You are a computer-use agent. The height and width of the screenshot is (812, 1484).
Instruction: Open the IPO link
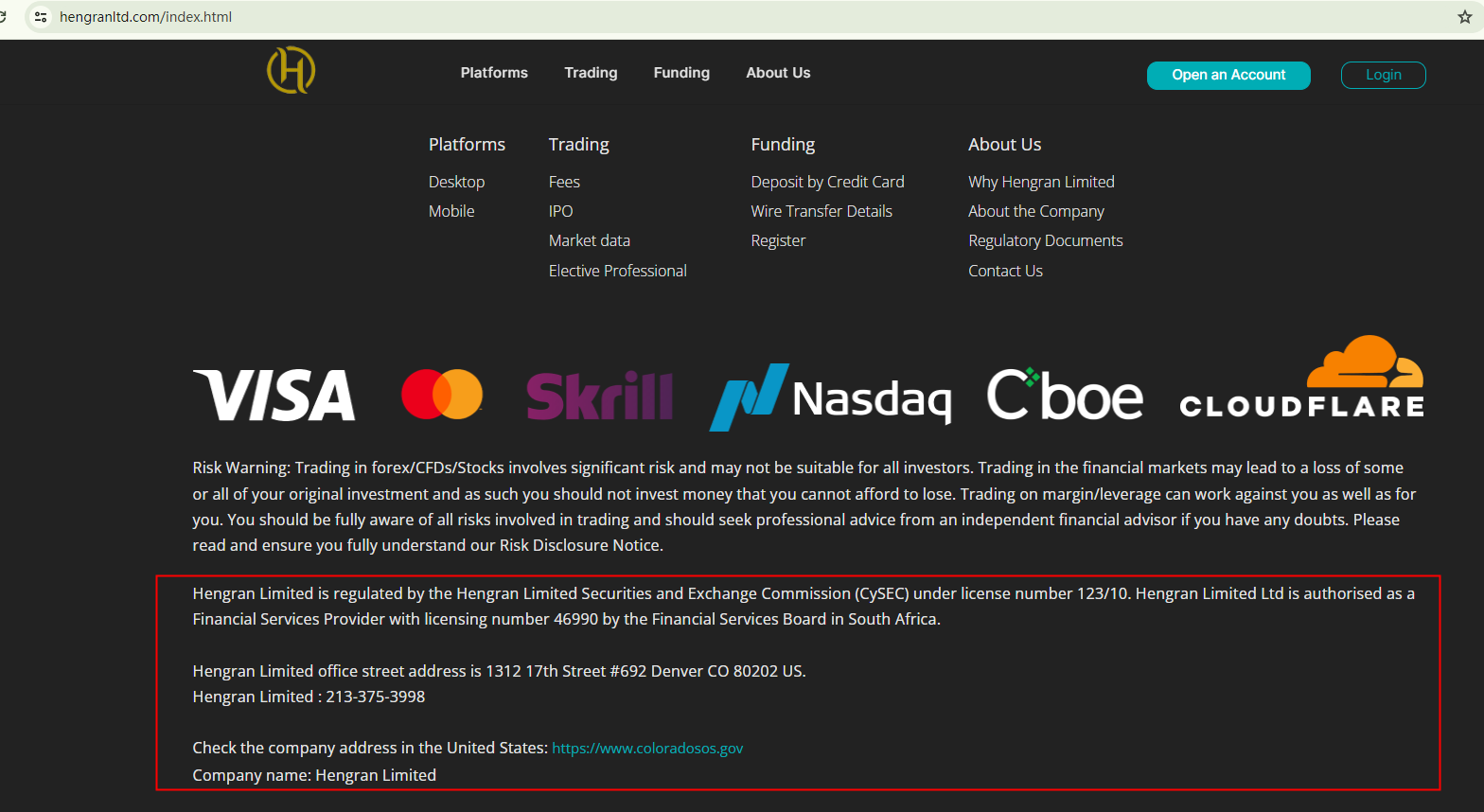[560, 211]
